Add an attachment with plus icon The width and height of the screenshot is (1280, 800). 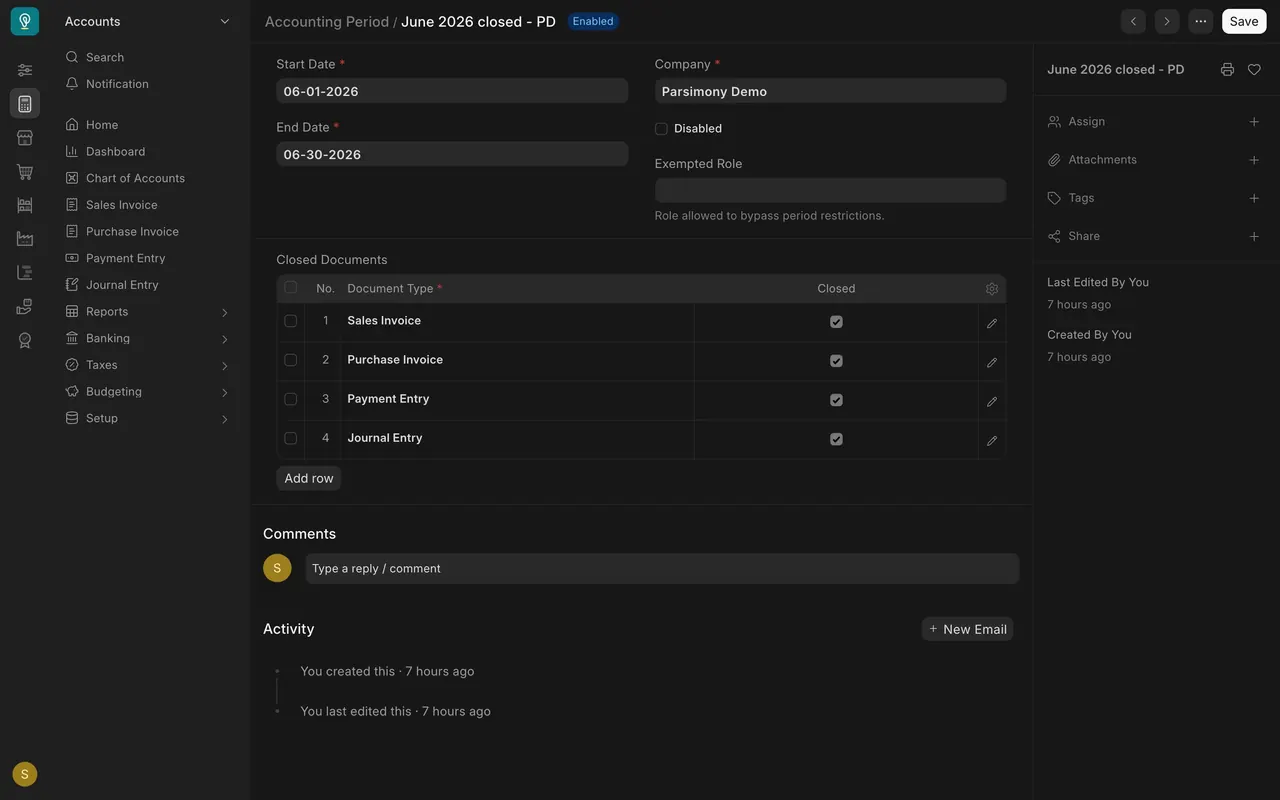pyautogui.click(x=1254, y=160)
